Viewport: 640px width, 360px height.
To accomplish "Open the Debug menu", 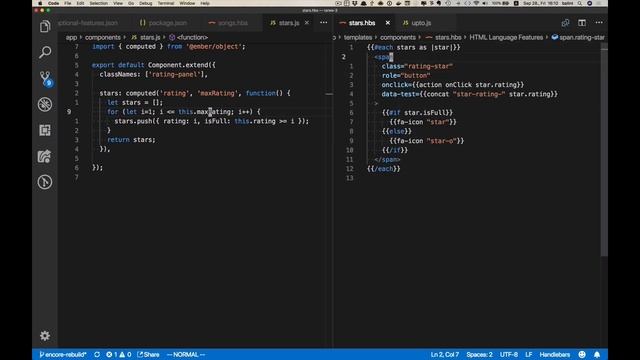I will click(x=146, y=3).
